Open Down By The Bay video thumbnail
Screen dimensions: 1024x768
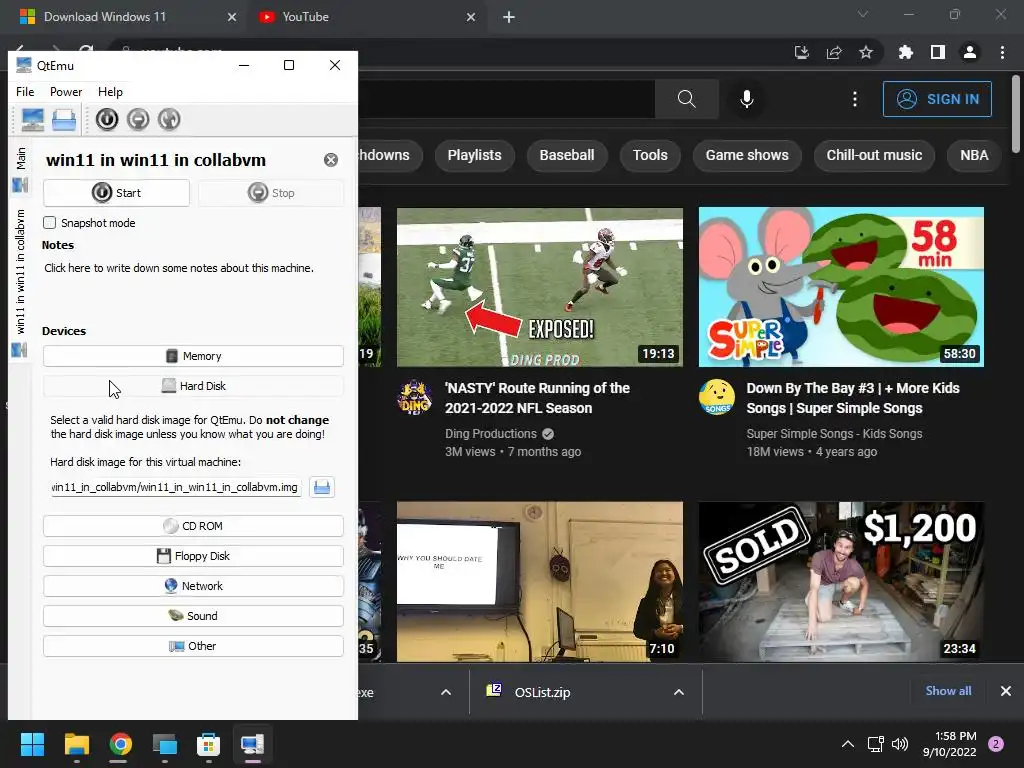point(841,287)
